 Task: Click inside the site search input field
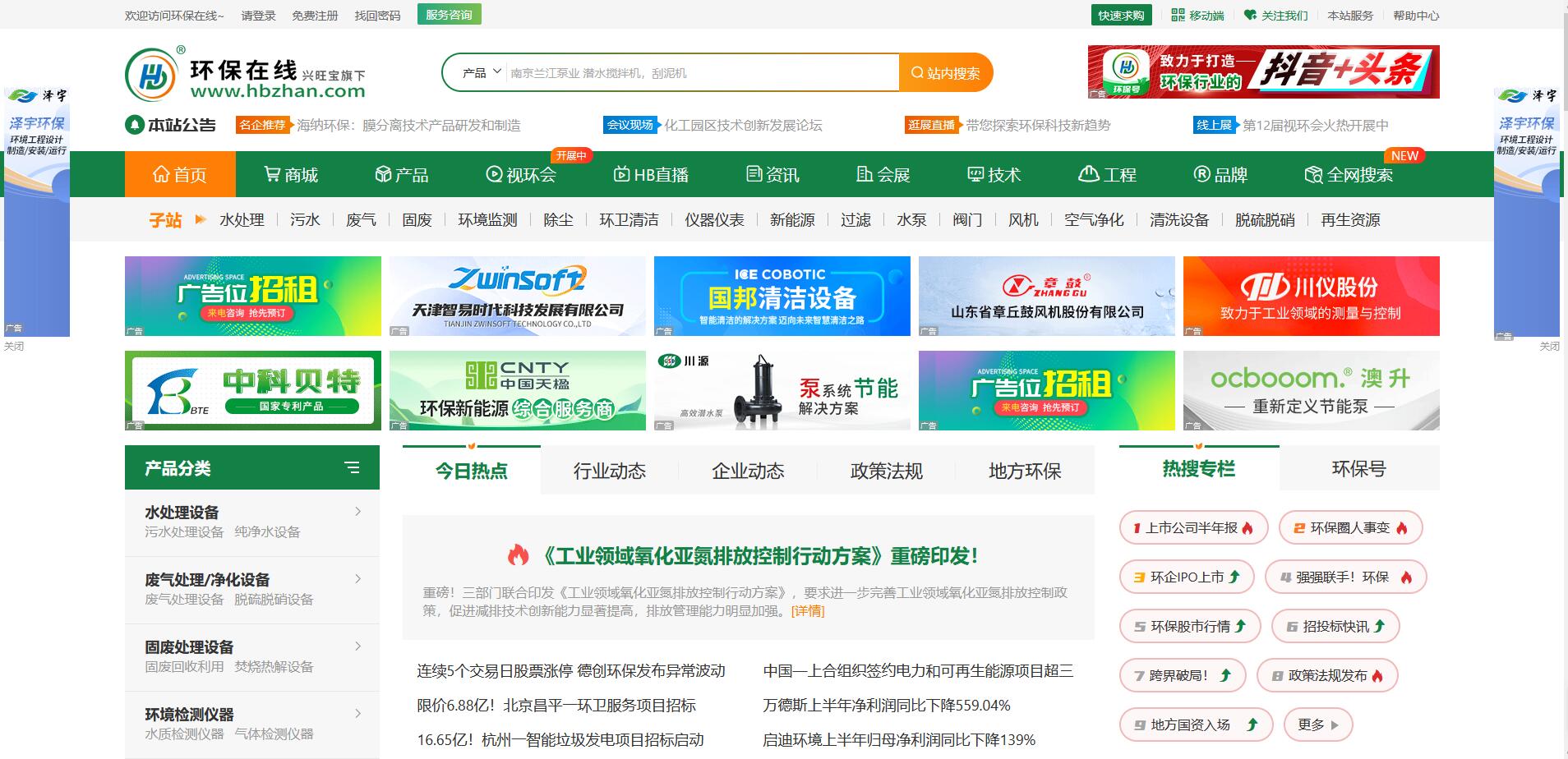click(x=703, y=73)
